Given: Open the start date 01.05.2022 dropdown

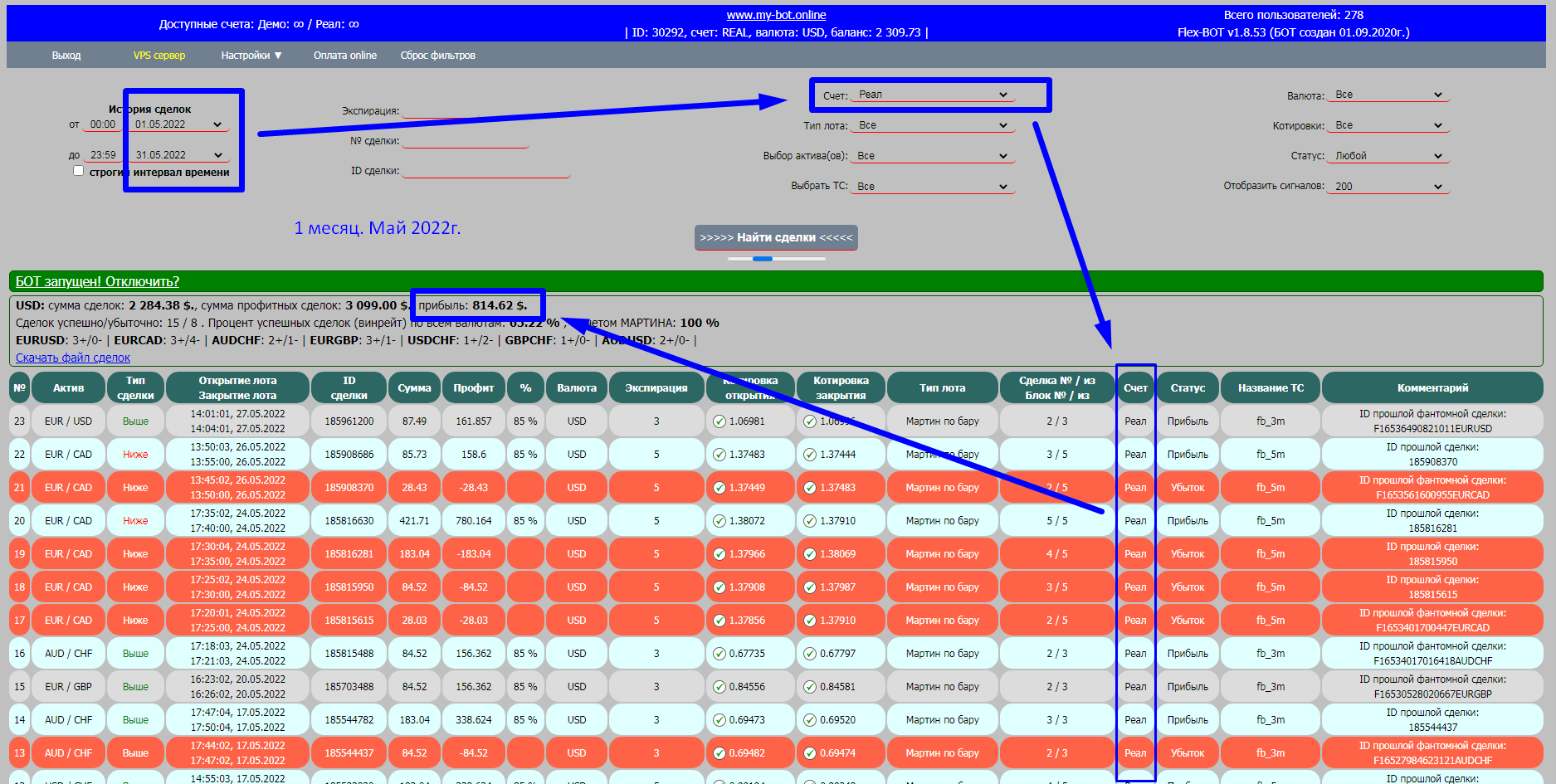Looking at the screenshot, I should click(x=178, y=124).
